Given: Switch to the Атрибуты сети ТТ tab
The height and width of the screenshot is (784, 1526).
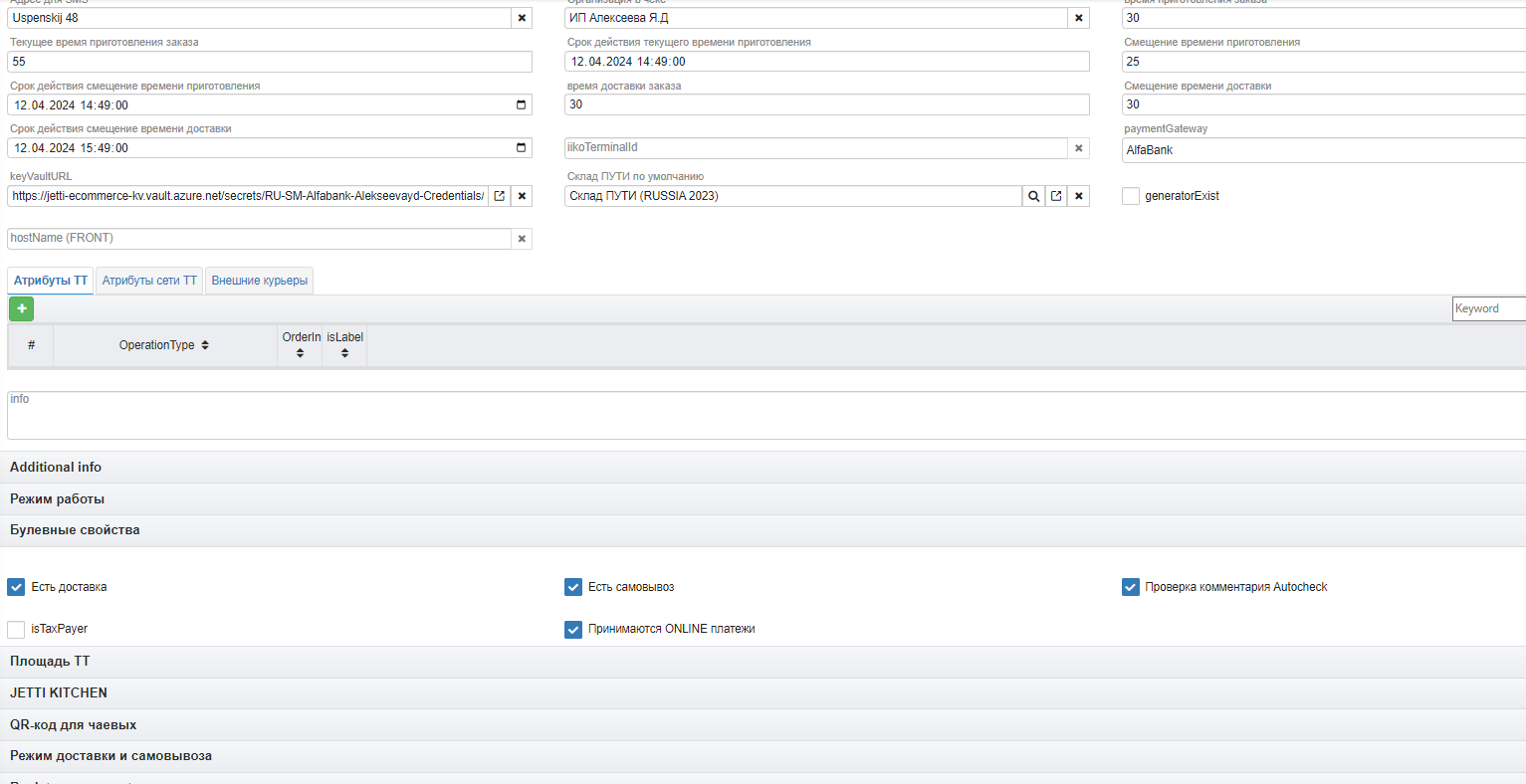Looking at the screenshot, I should (x=149, y=281).
